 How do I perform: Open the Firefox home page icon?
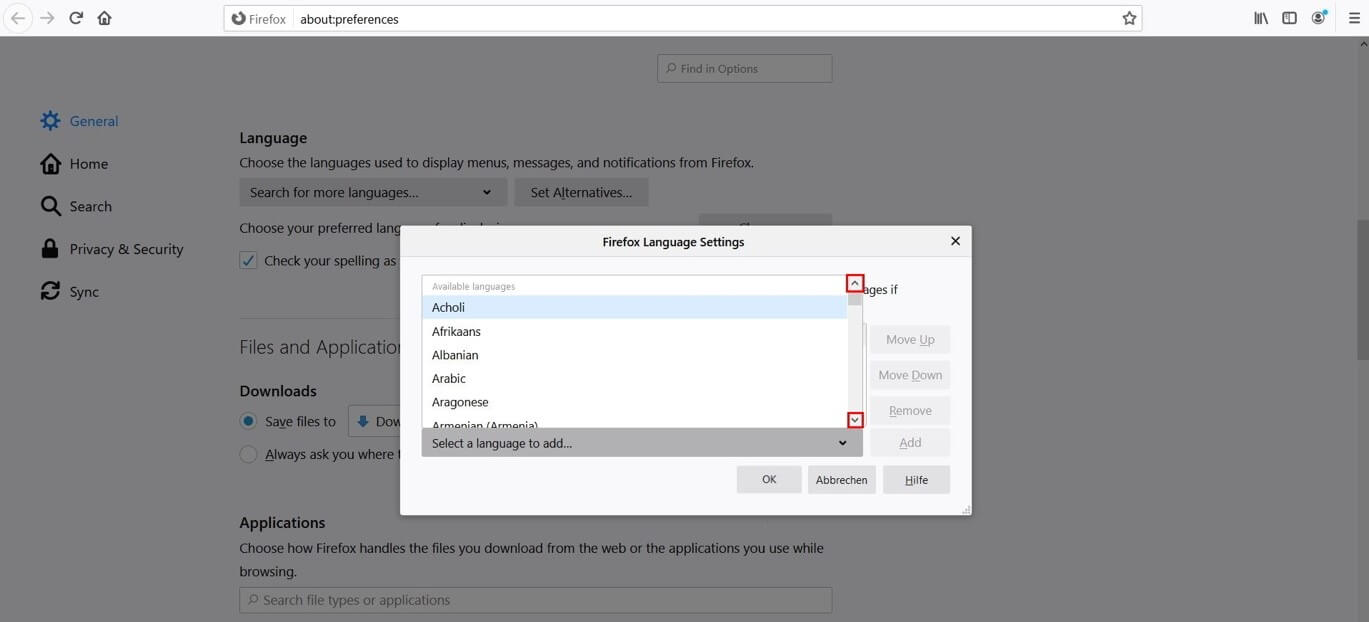[104, 18]
